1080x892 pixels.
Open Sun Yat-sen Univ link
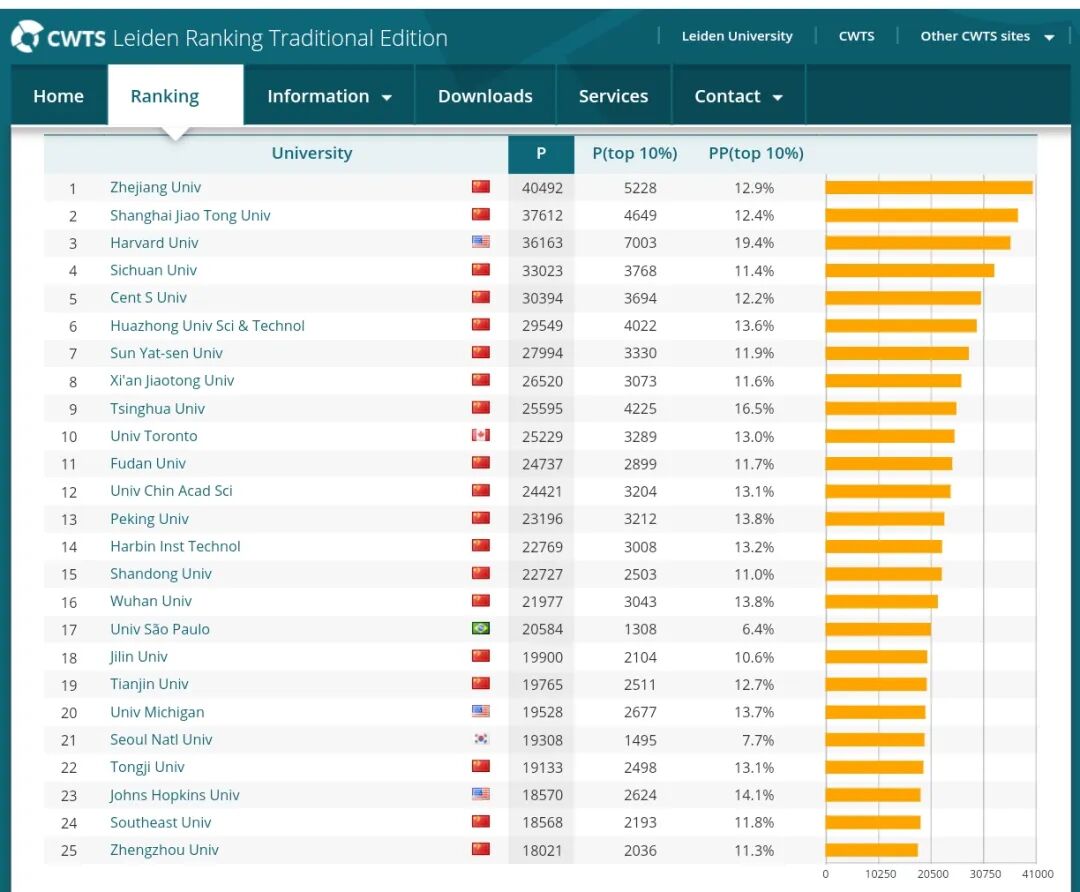coord(166,353)
